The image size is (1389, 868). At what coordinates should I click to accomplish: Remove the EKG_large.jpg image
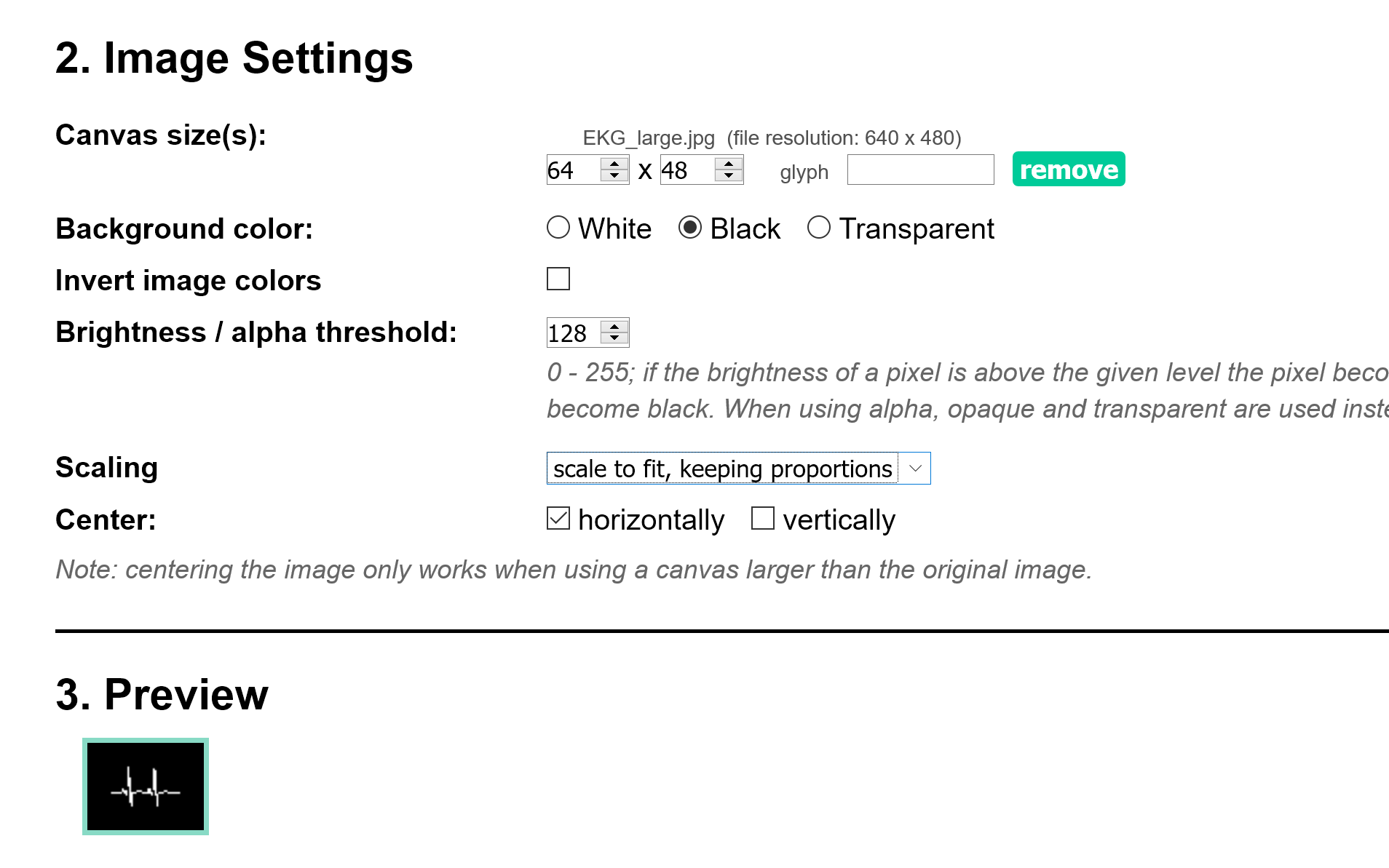(x=1068, y=170)
